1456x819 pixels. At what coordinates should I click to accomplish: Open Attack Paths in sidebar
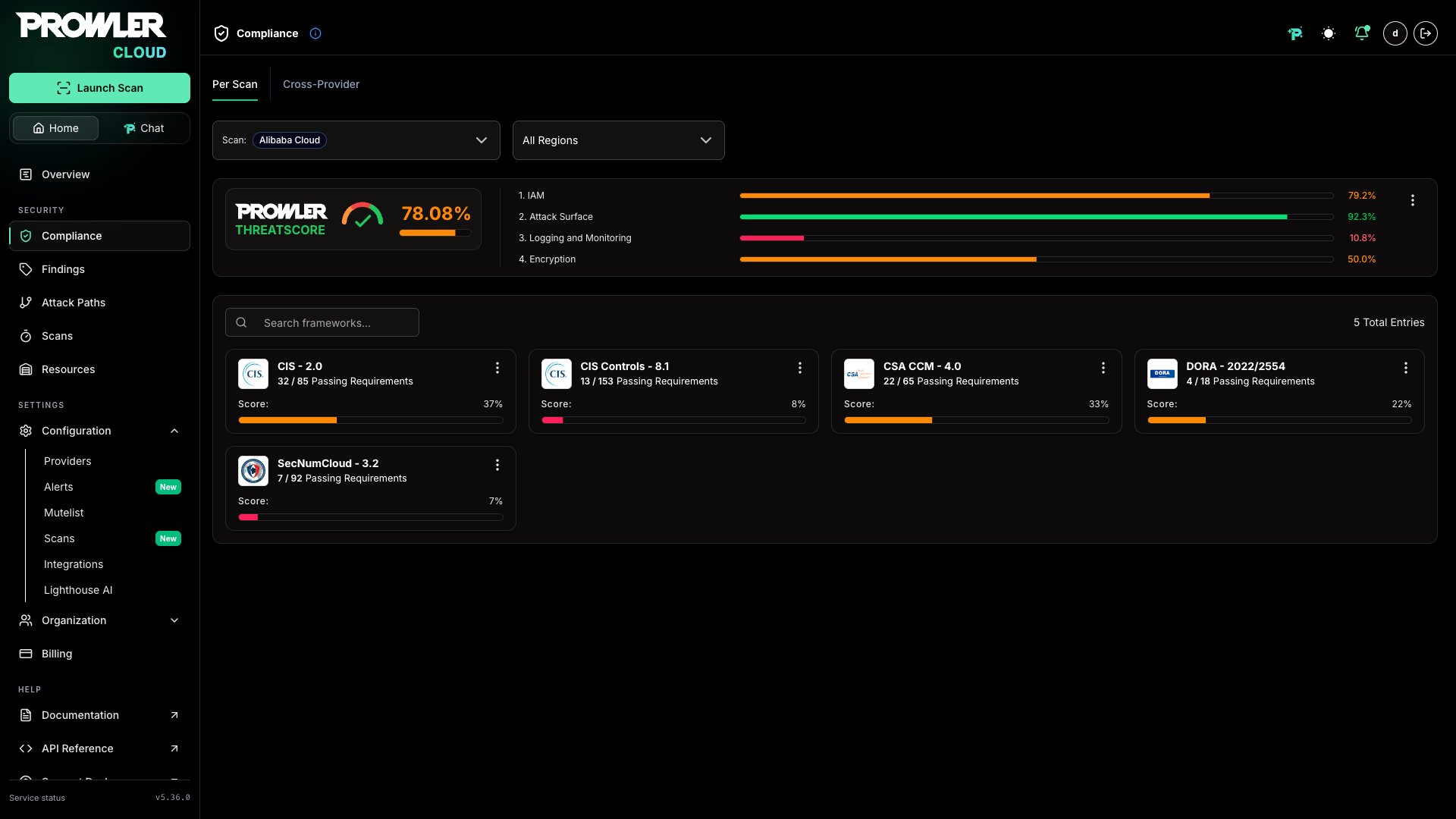(x=99, y=303)
